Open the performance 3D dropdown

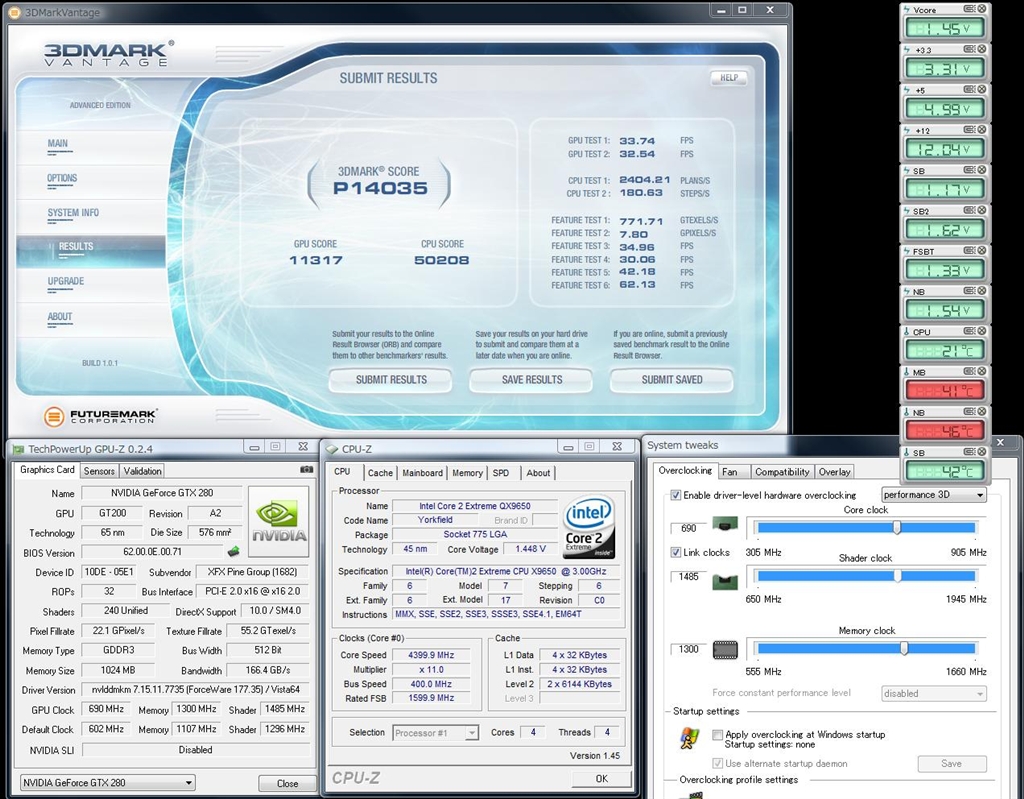click(x=933, y=495)
